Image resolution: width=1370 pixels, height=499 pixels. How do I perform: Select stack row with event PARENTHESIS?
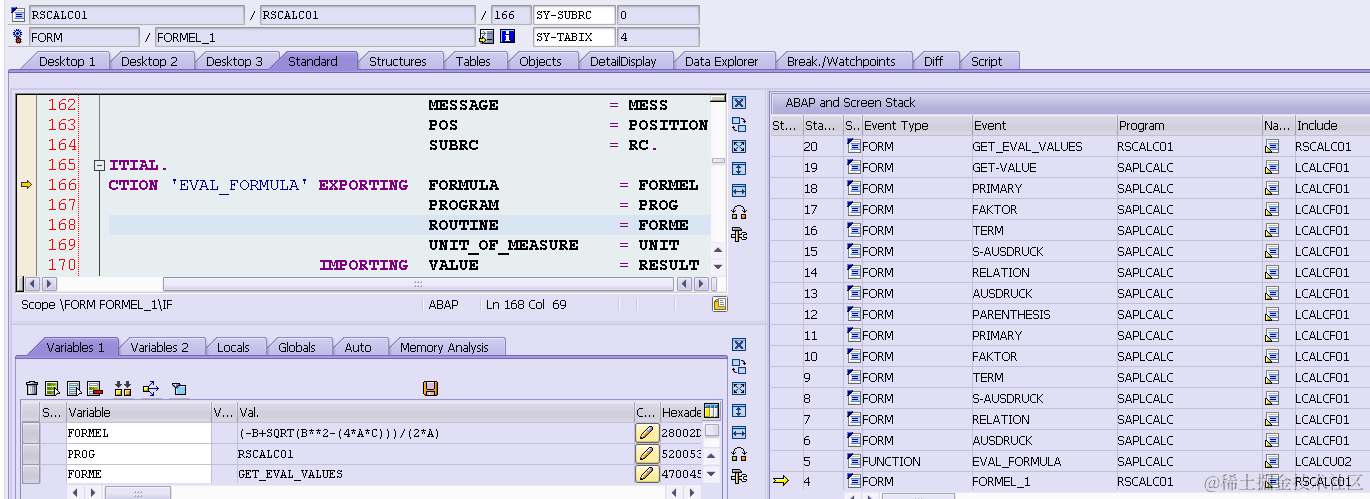[1070, 315]
